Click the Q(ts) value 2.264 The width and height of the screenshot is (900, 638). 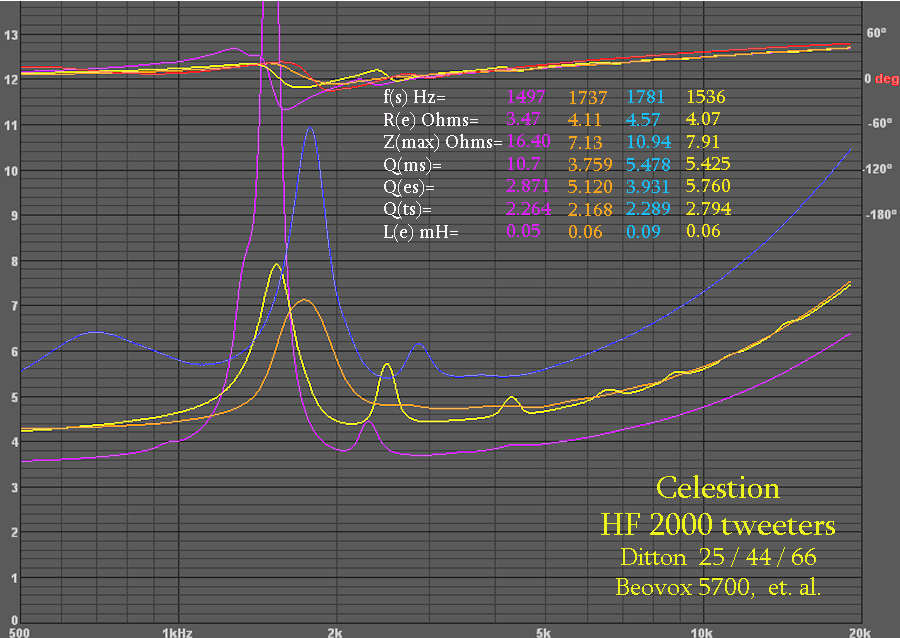coord(529,209)
